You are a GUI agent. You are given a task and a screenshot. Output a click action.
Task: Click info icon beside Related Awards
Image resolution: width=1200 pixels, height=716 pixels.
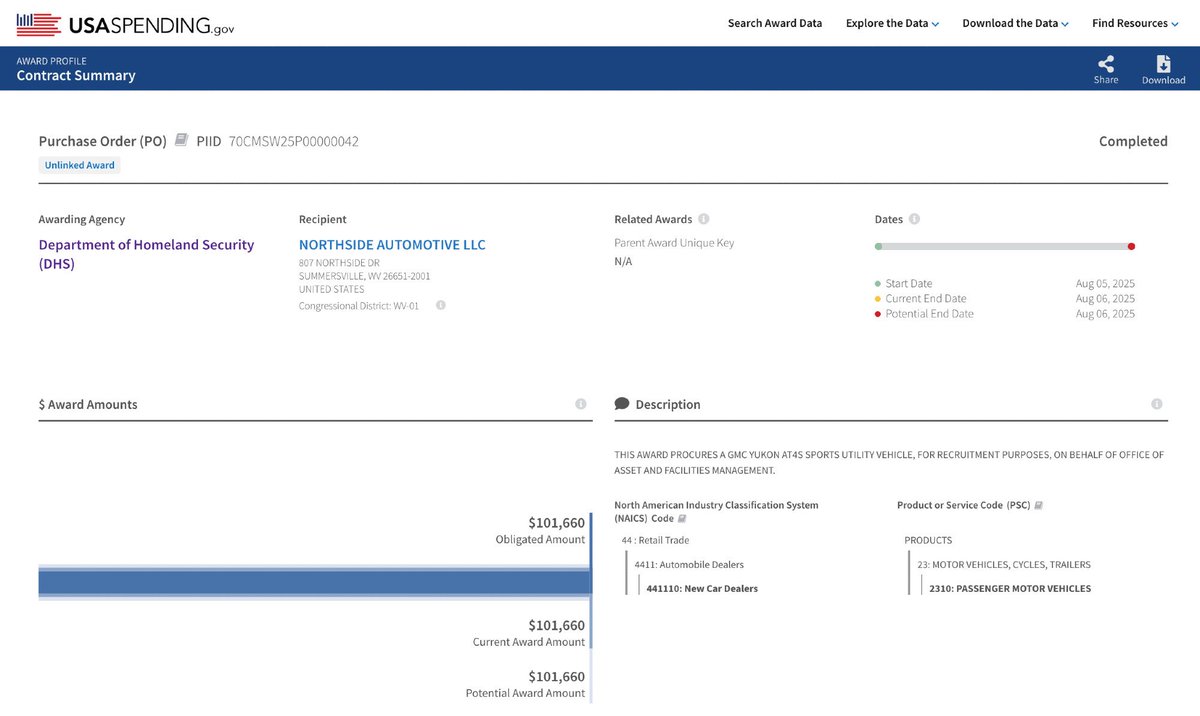point(704,219)
